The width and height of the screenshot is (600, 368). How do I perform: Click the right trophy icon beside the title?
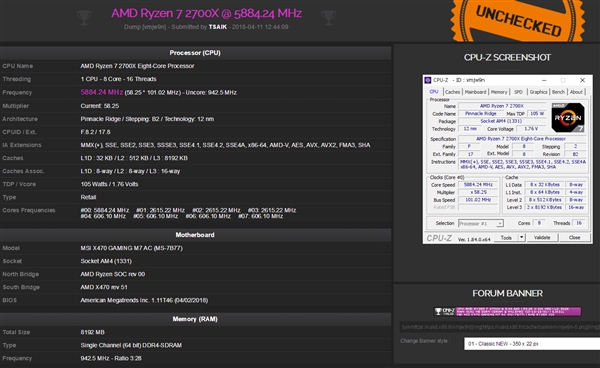[x=329, y=18]
